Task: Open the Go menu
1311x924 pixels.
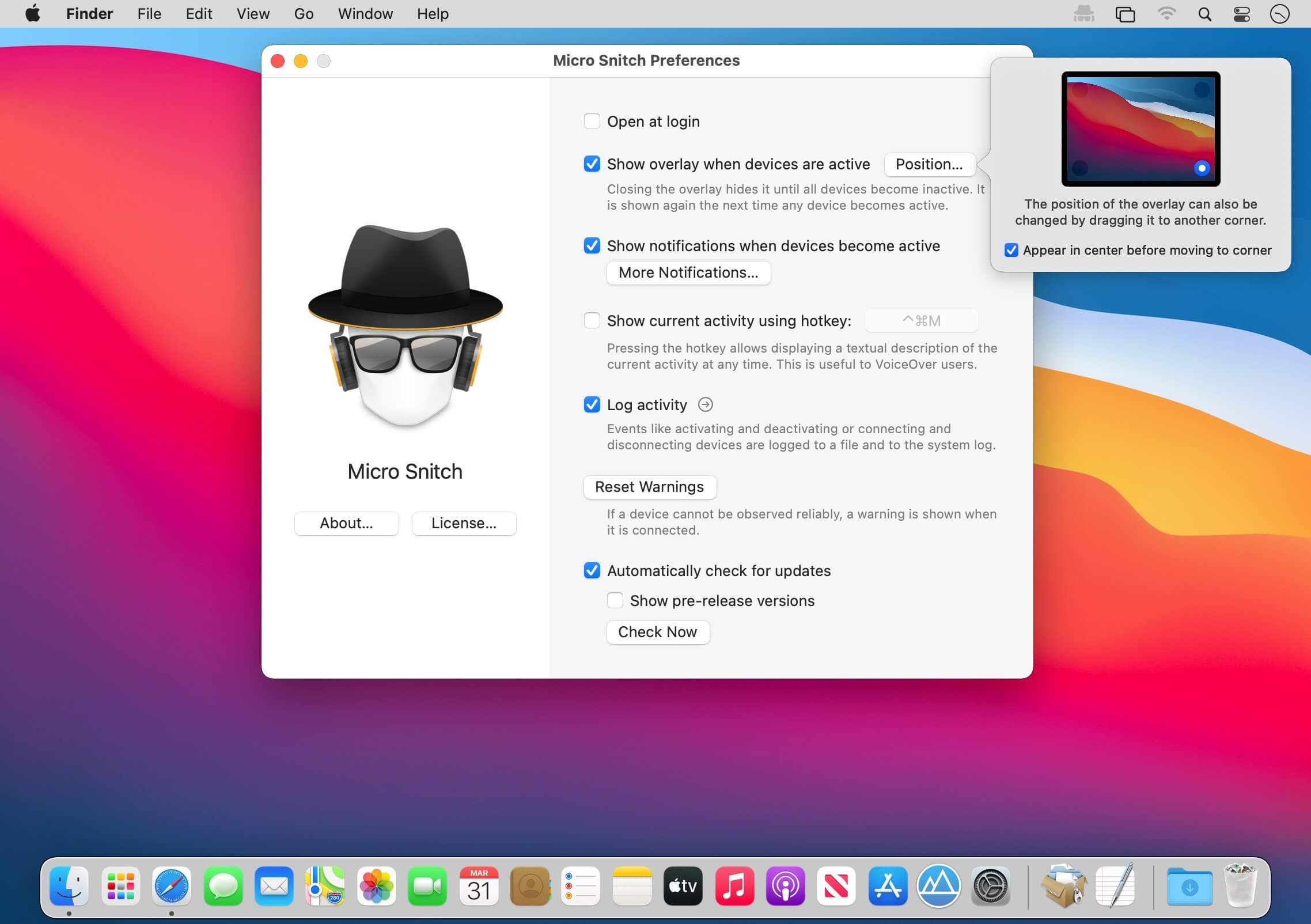Action: 304,14
